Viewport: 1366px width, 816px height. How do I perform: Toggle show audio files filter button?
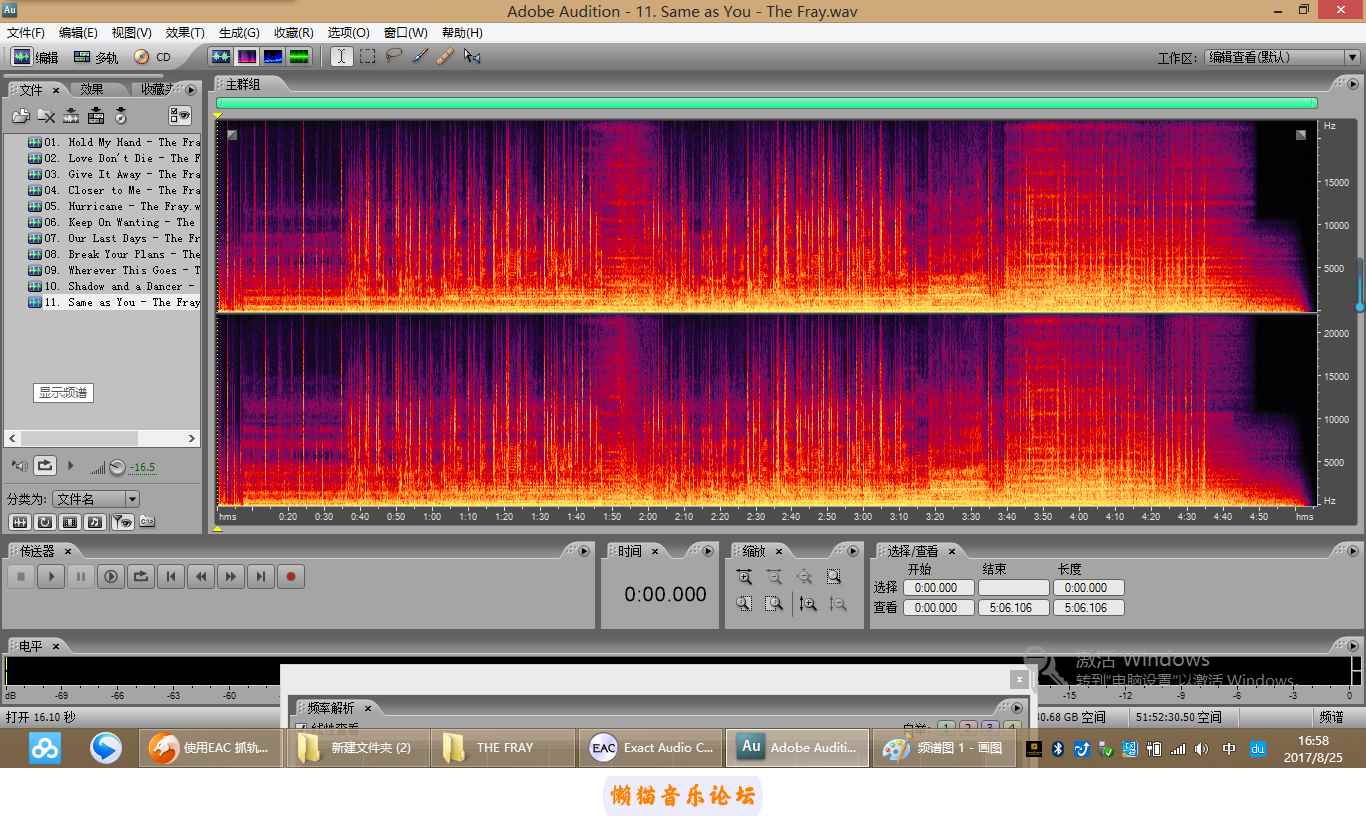[19, 522]
